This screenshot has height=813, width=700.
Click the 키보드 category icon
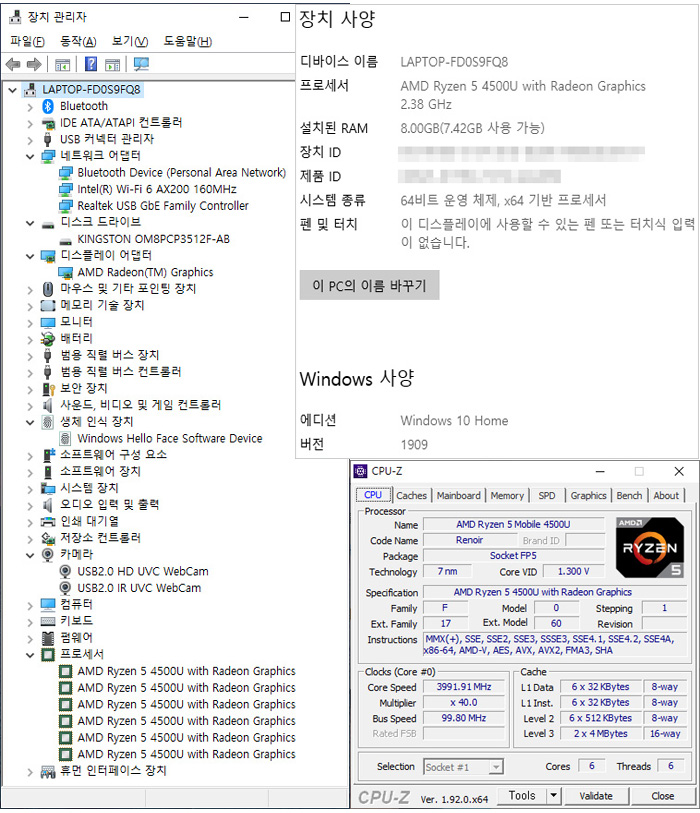pyautogui.click(x=48, y=621)
